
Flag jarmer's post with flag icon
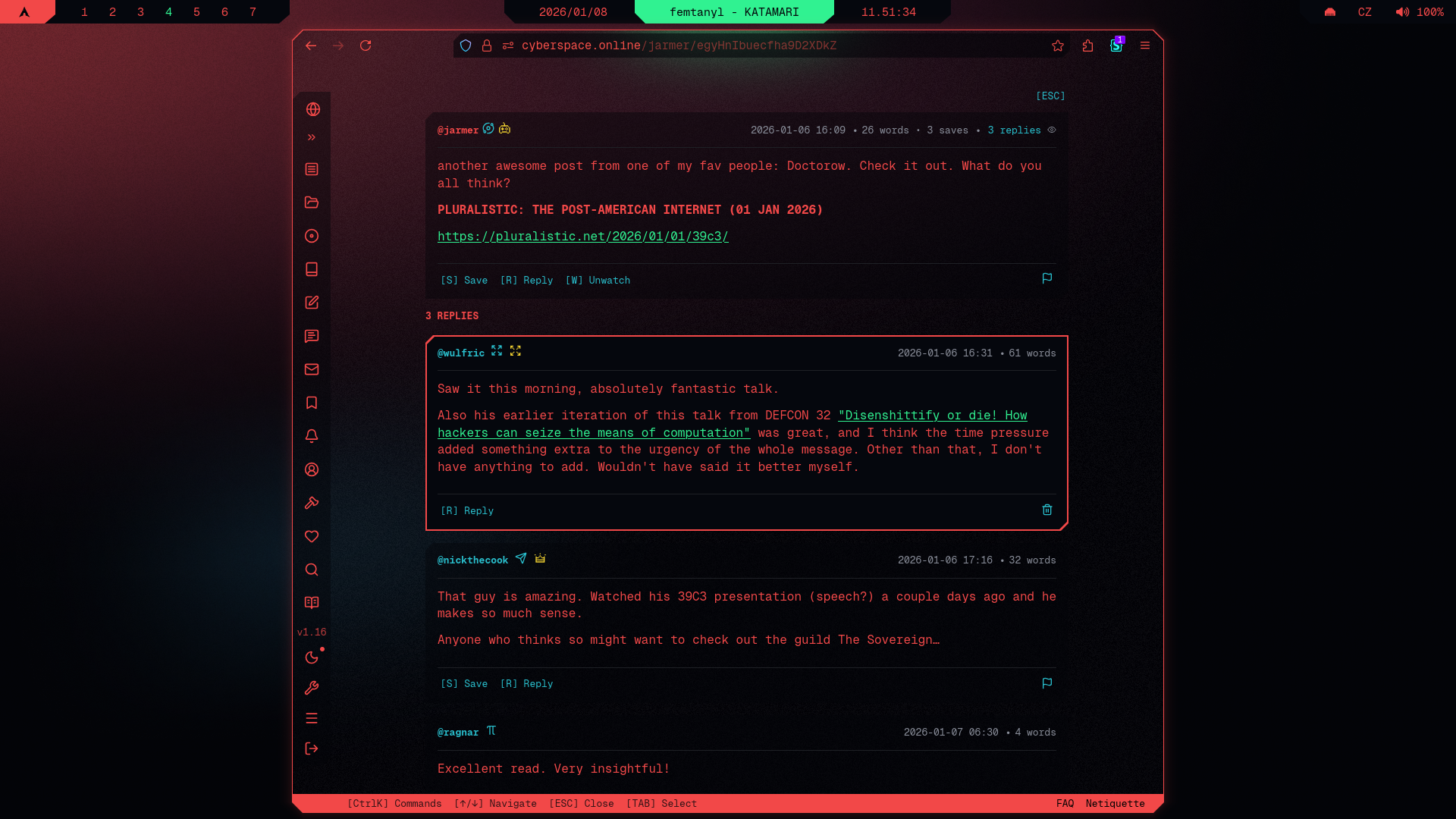click(x=1047, y=278)
